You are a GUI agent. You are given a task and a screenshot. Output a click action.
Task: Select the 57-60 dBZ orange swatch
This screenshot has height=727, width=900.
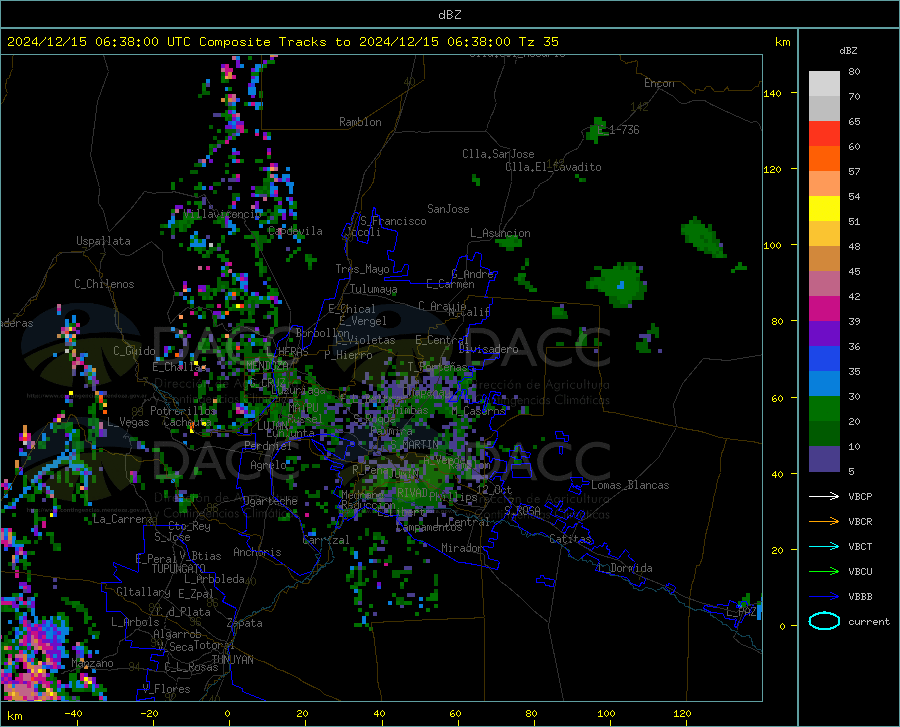(824, 159)
